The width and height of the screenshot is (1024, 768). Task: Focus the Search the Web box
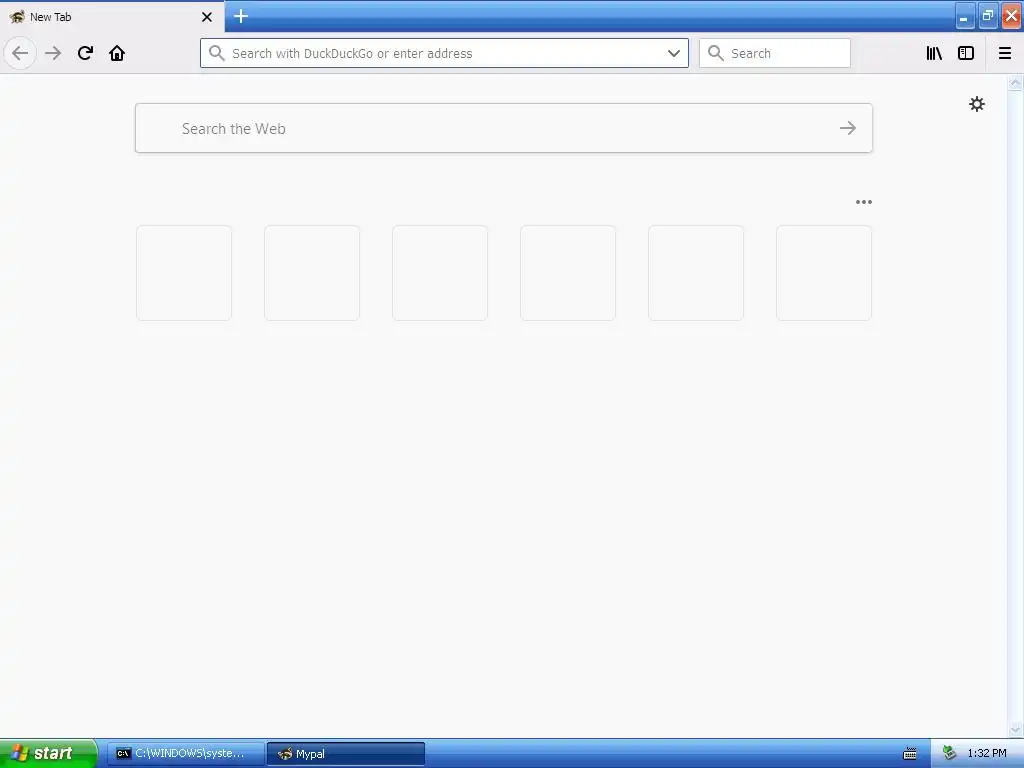(504, 128)
